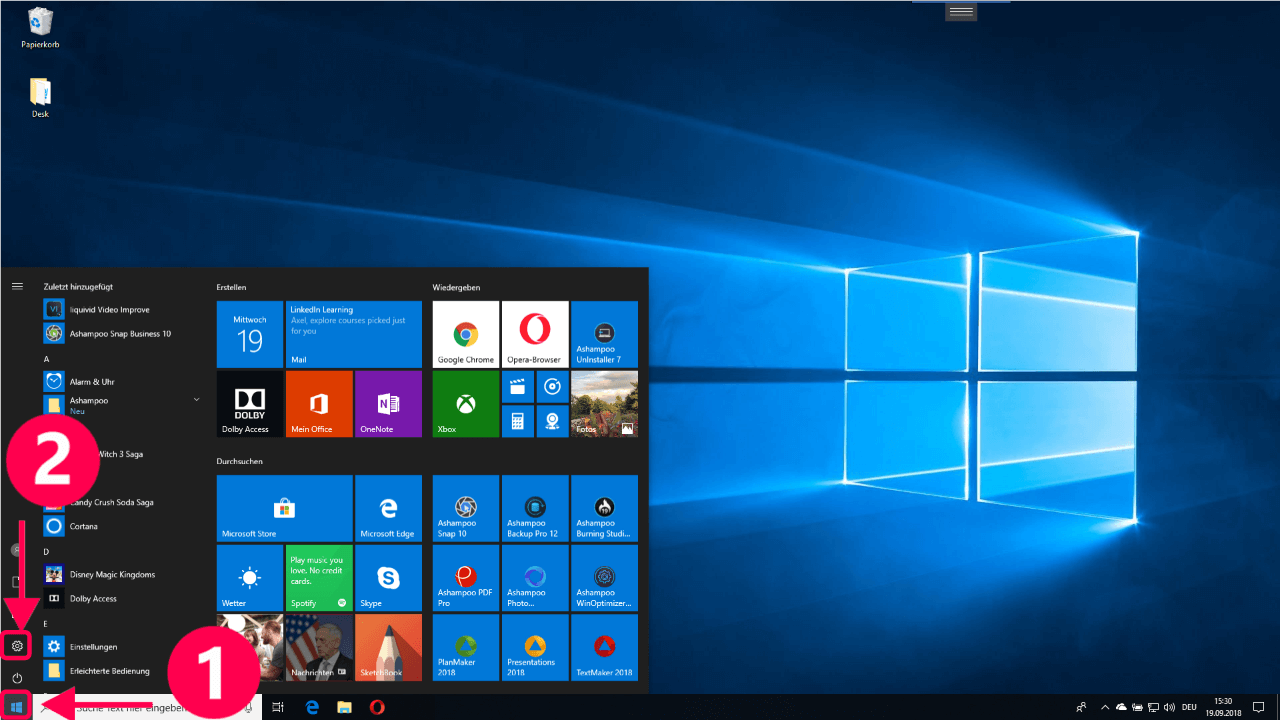1280x720 pixels.
Task: Open Ashampoo Backup Pro 12 tile
Action: 535,508
